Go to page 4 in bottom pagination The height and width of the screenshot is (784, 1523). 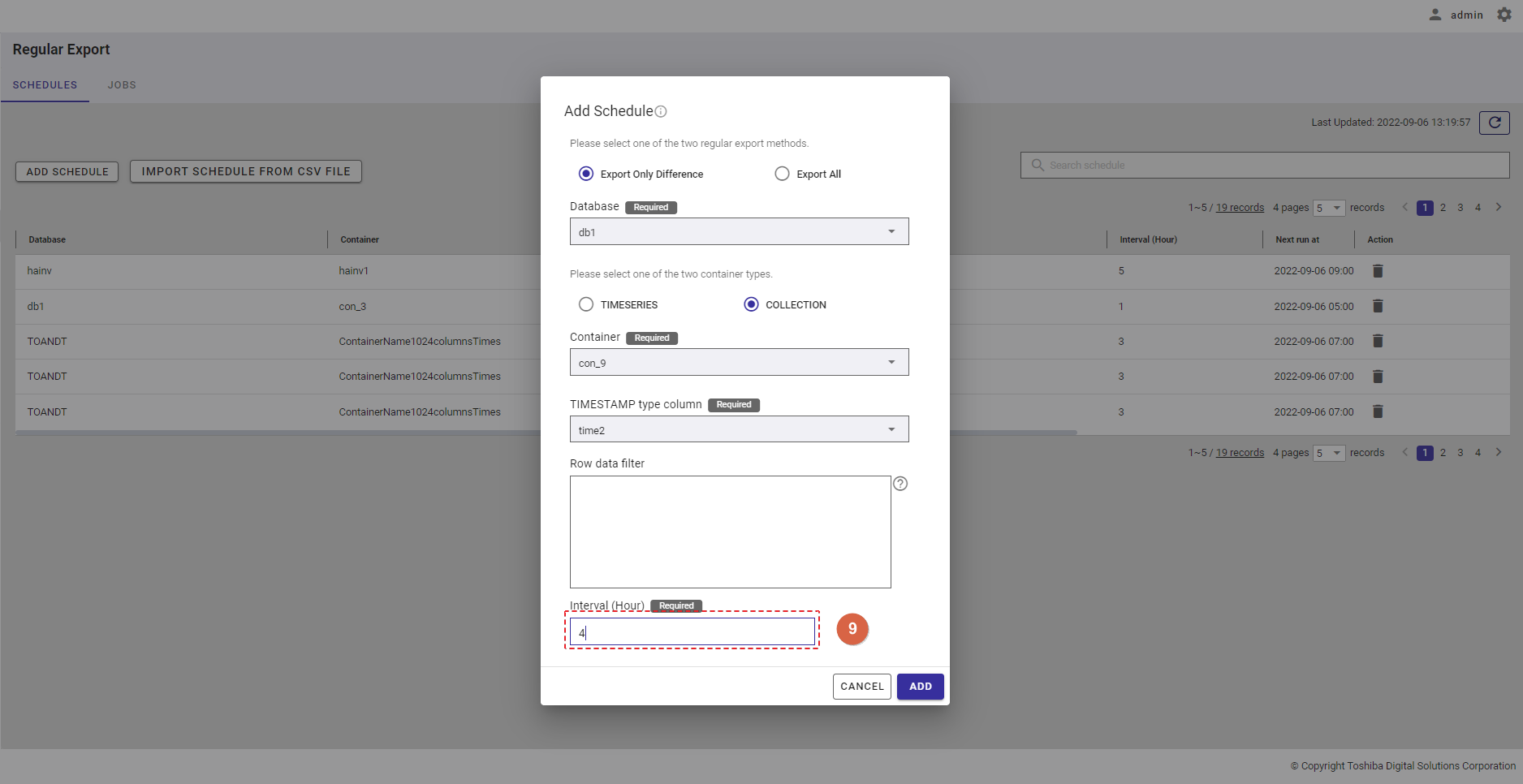[1478, 453]
